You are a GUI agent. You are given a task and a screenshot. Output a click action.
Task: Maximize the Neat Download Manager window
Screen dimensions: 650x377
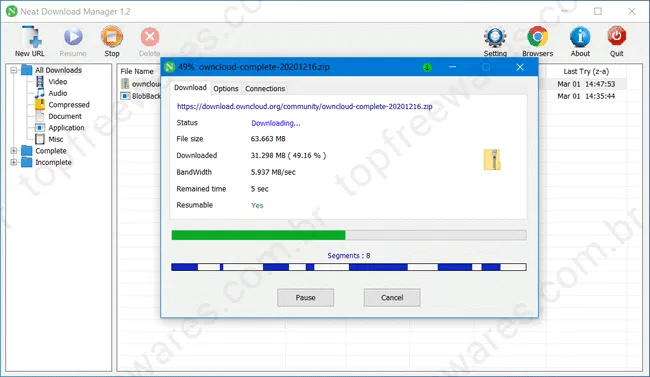point(598,11)
